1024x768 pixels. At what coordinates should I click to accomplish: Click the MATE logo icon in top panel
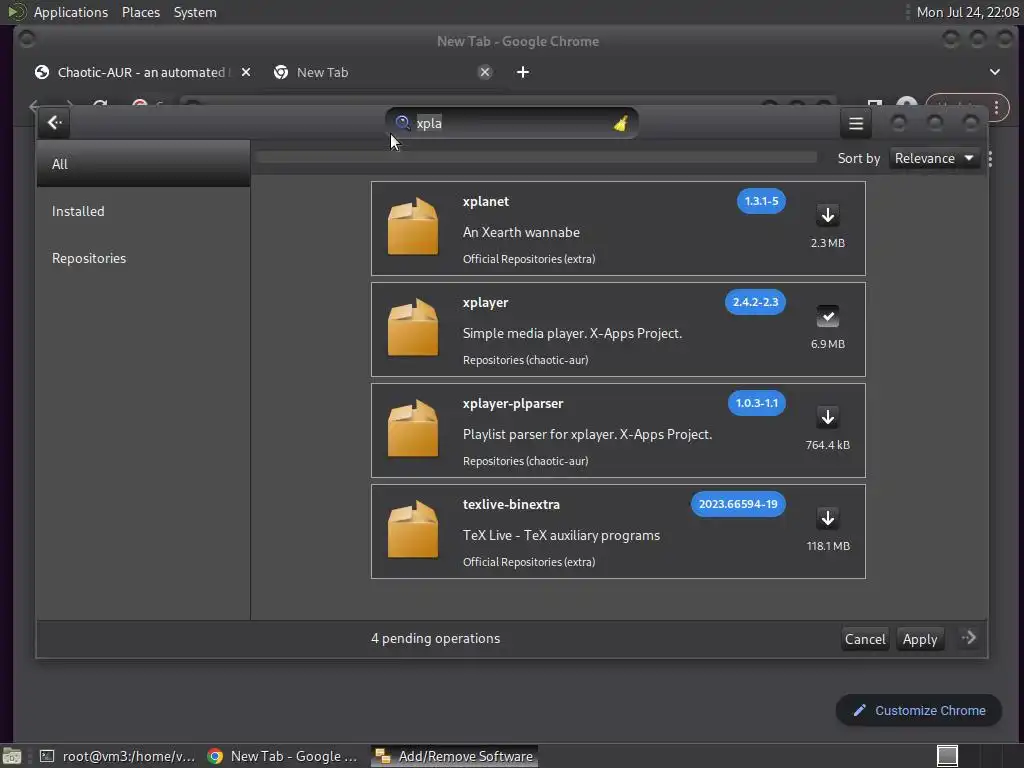(16, 12)
